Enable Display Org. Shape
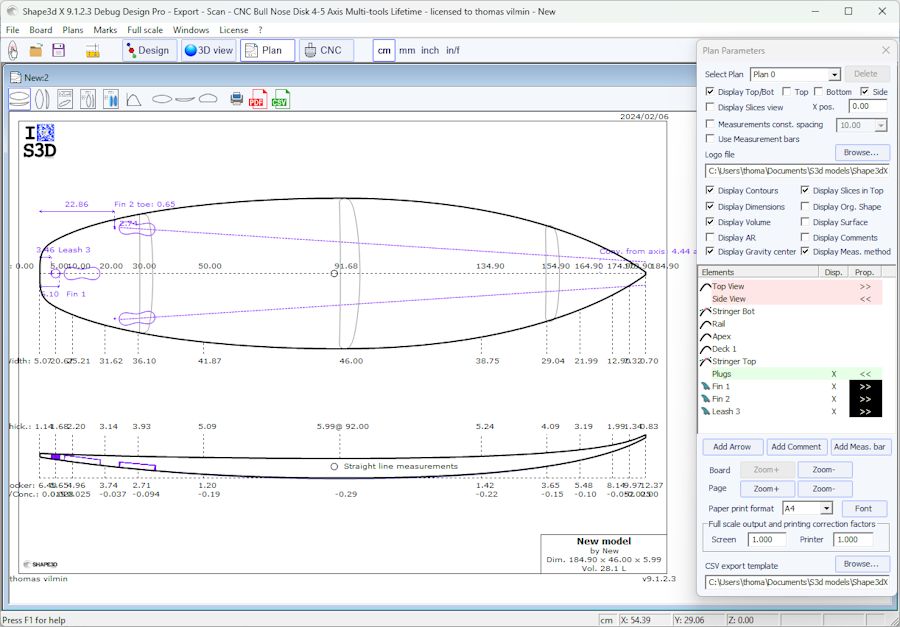Viewport: 900px width, 627px height. [x=805, y=207]
